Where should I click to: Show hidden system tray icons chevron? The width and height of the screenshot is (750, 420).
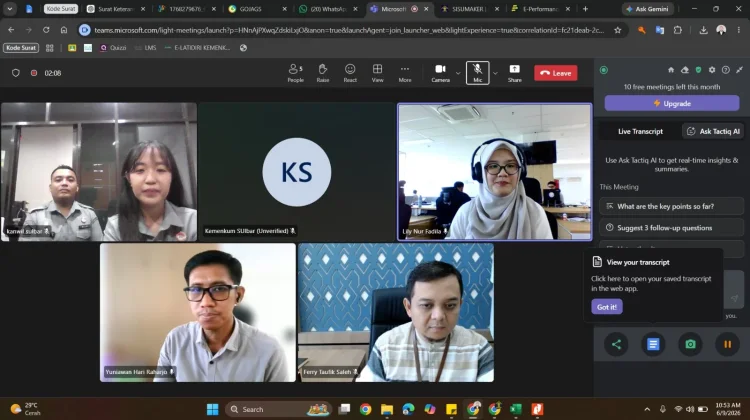click(x=647, y=409)
